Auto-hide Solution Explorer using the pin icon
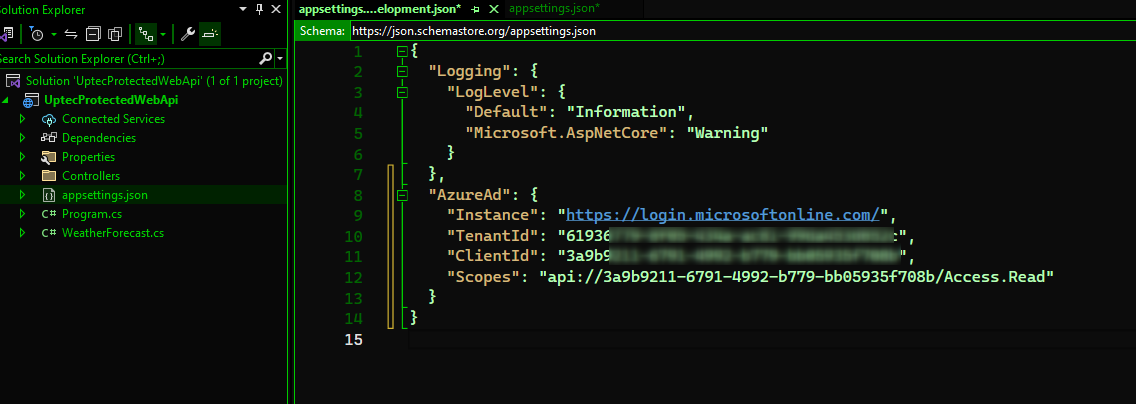The image size is (1136, 404). click(x=260, y=9)
